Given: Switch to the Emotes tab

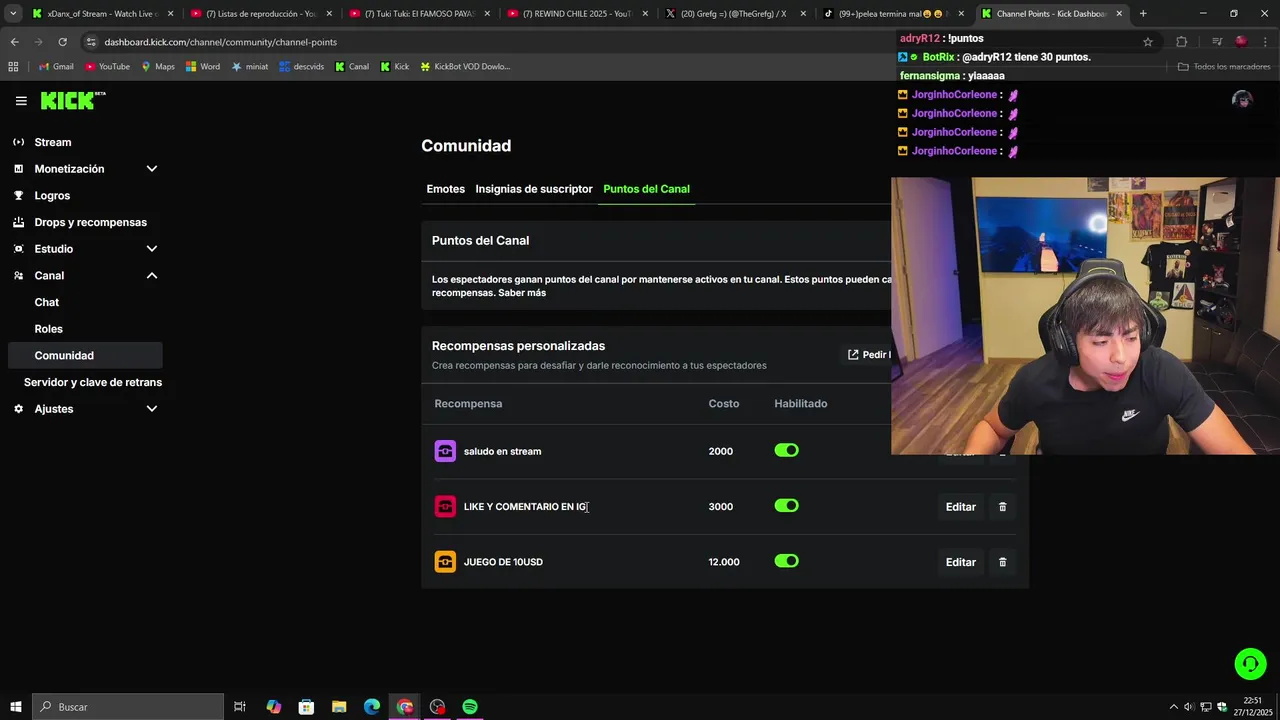Looking at the screenshot, I should point(446,189).
